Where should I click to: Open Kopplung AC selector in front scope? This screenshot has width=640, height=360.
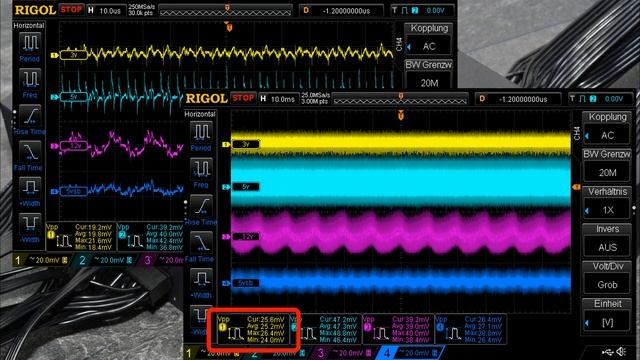pos(607,127)
